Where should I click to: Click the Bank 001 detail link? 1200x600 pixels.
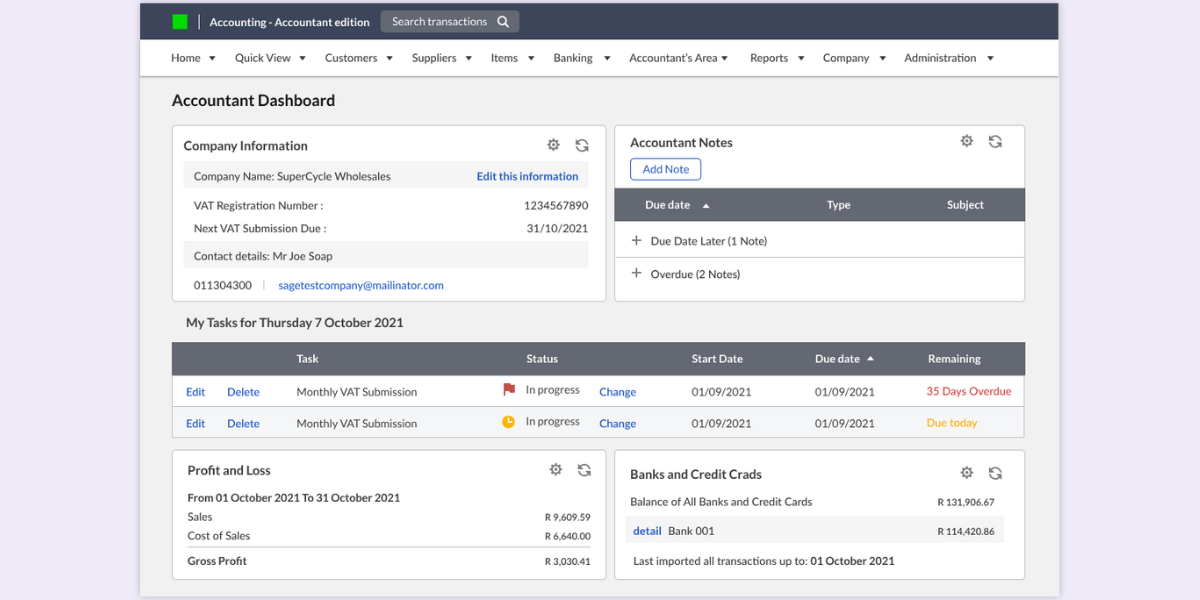pos(647,530)
